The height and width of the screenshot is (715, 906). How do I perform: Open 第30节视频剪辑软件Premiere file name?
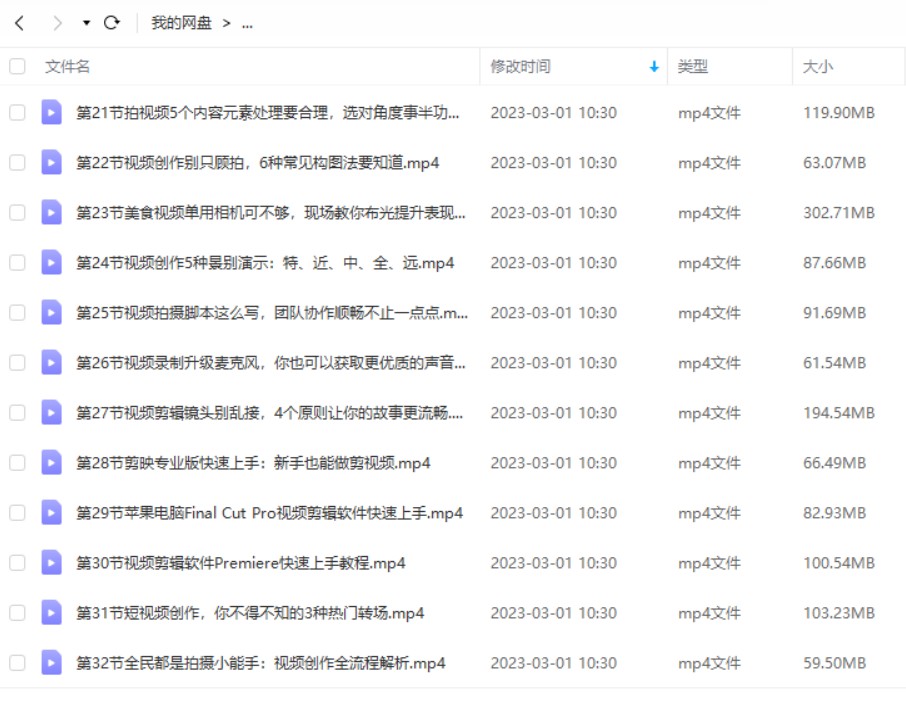click(x=240, y=563)
